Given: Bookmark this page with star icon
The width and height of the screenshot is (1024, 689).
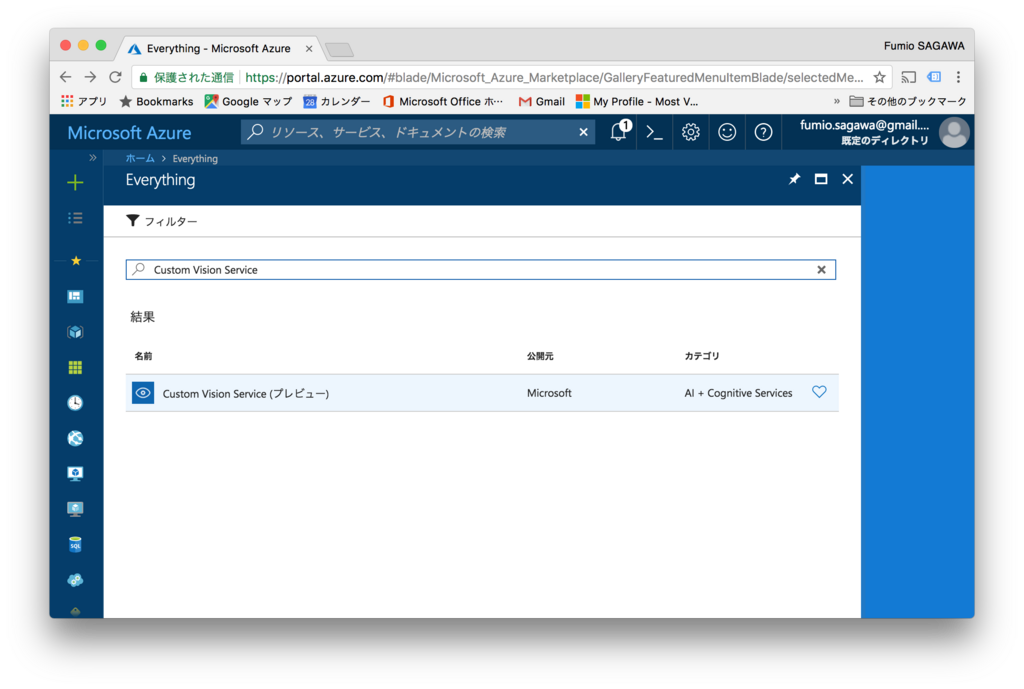Looking at the screenshot, I should 880,77.
